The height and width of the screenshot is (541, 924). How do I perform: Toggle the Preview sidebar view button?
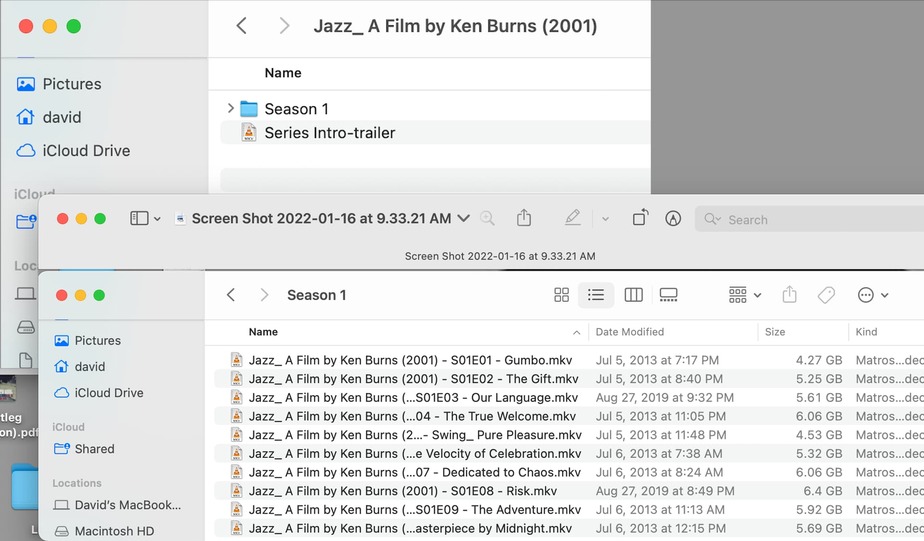coord(139,219)
